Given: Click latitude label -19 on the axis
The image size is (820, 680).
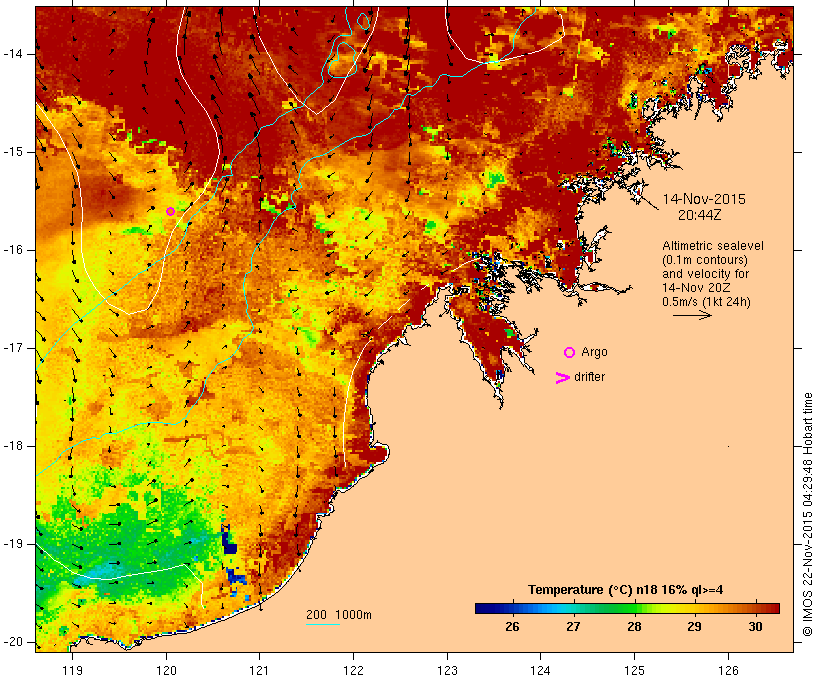Looking at the screenshot, I should (12, 544).
